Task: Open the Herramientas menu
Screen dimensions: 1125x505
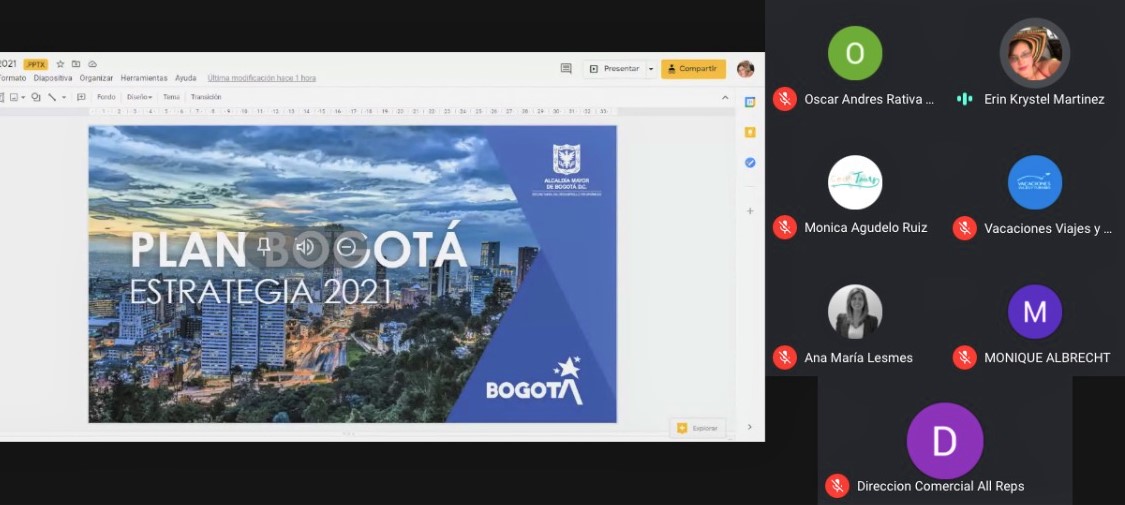Action: tap(144, 78)
